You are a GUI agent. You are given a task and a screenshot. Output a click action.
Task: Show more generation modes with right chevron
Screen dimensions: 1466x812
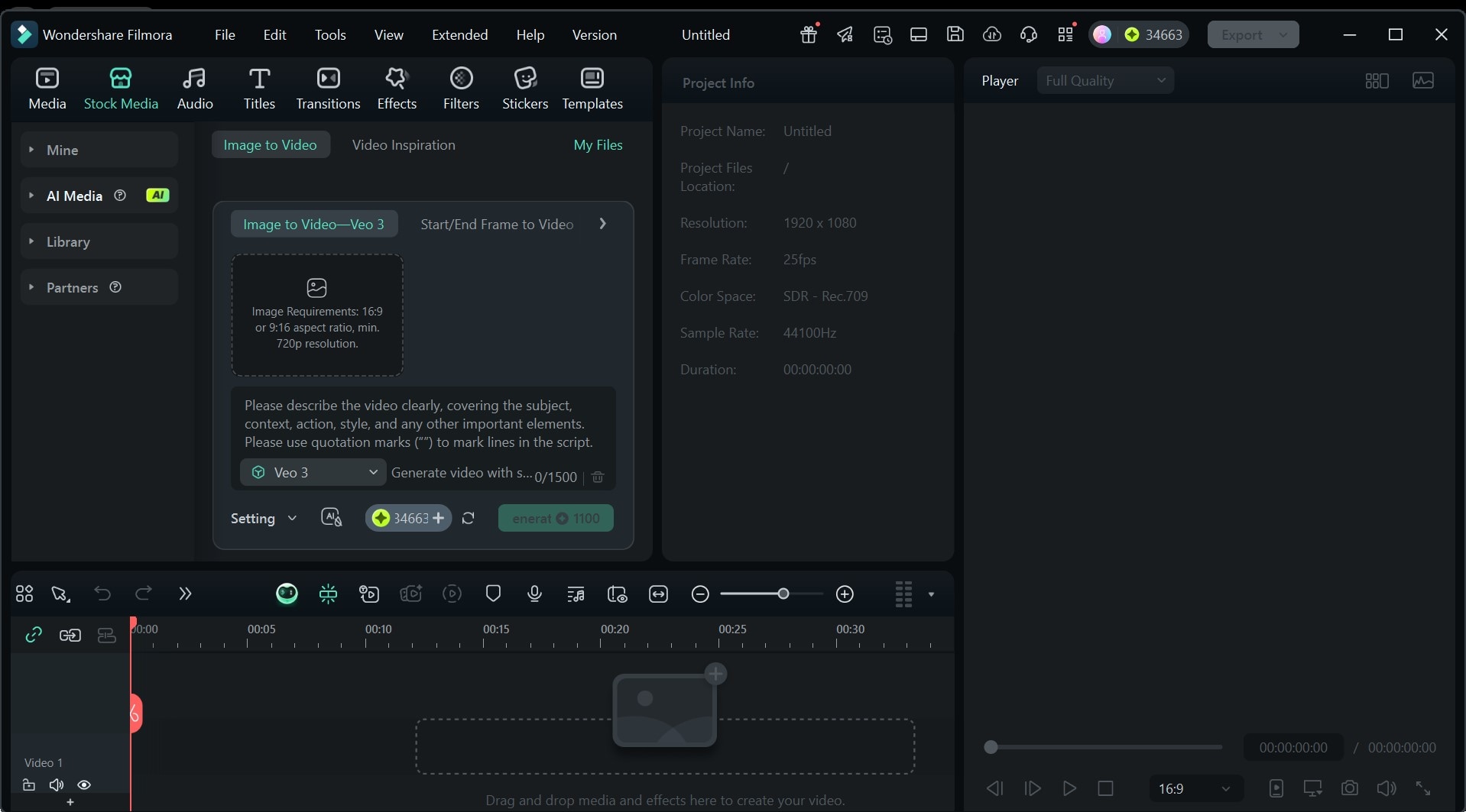pos(603,224)
